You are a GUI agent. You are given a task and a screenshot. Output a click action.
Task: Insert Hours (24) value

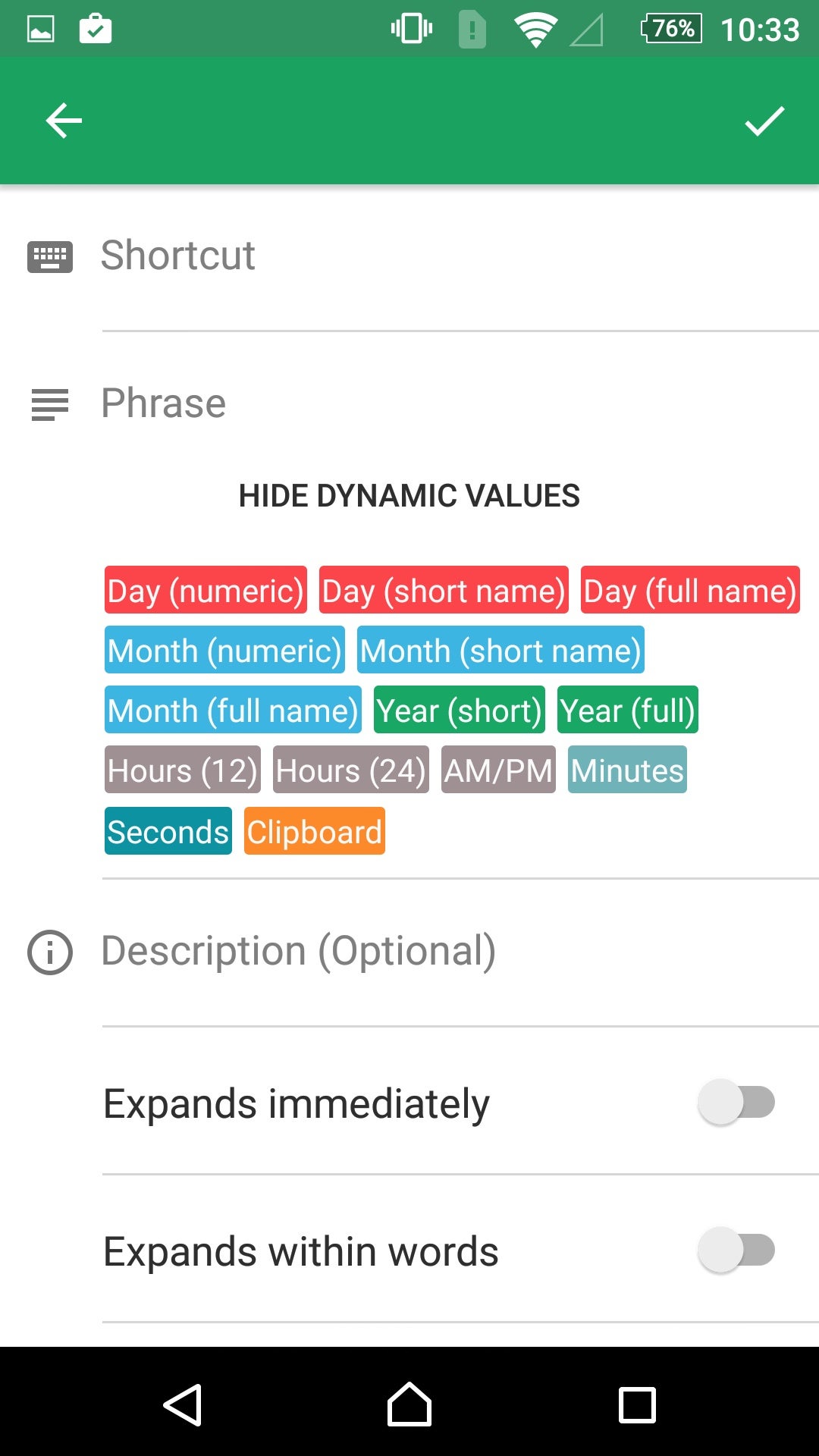[x=351, y=770]
